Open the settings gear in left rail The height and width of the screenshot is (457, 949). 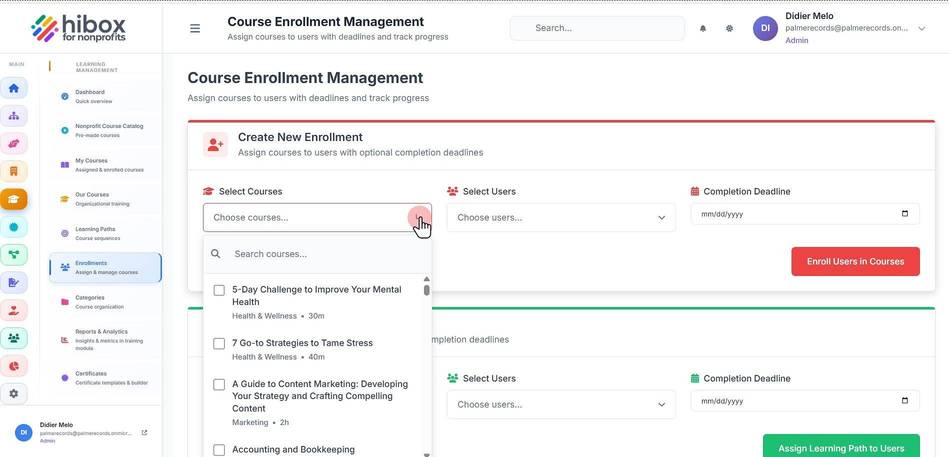[x=13, y=394]
